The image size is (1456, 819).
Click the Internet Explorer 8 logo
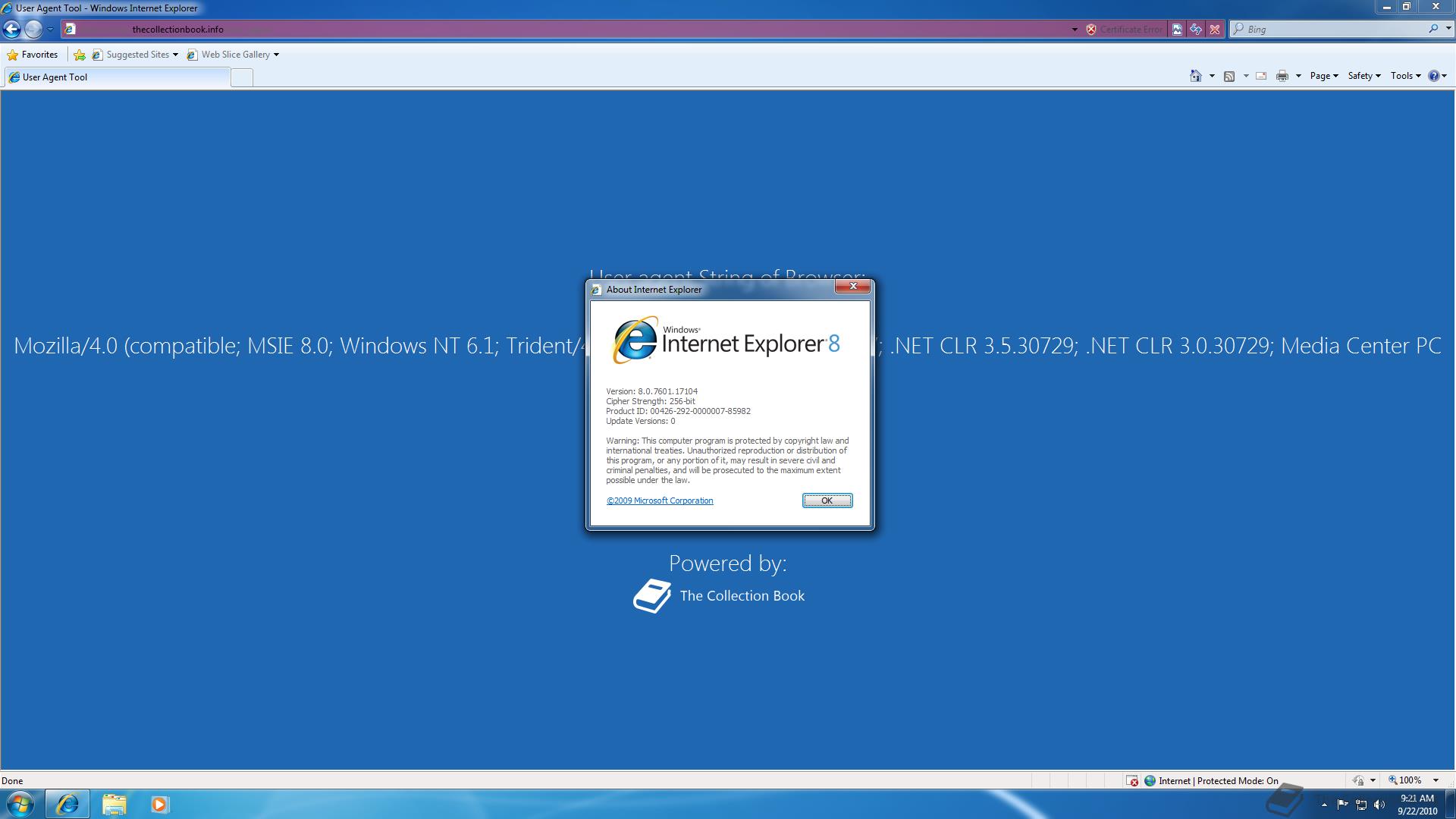tap(726, 340)
